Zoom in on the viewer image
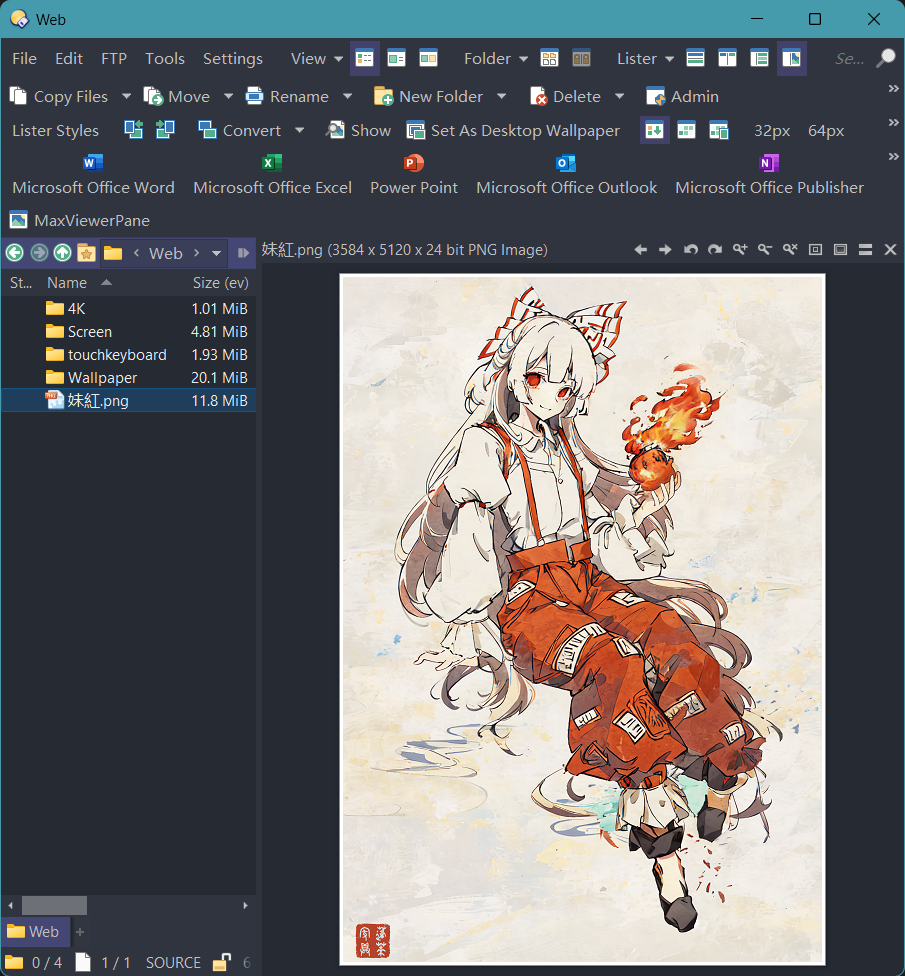This screenshot has width=905, height=976. click(740, 250)
